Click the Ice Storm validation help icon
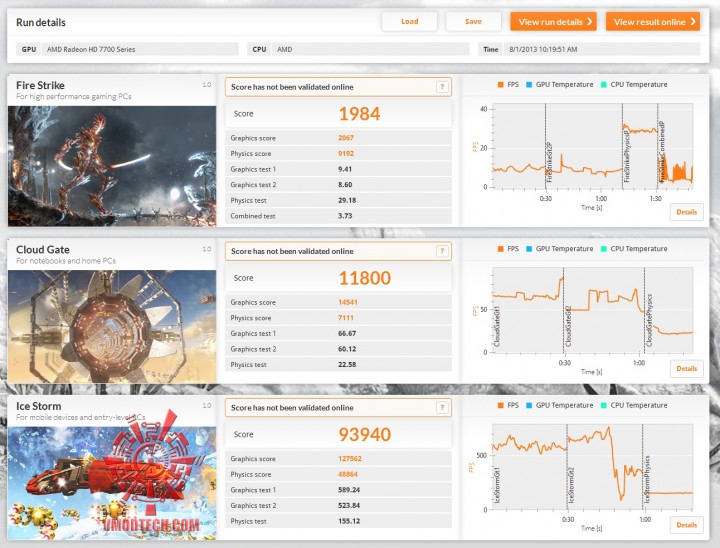This screenshot has width=720, height=548. (x=442, y=407)
